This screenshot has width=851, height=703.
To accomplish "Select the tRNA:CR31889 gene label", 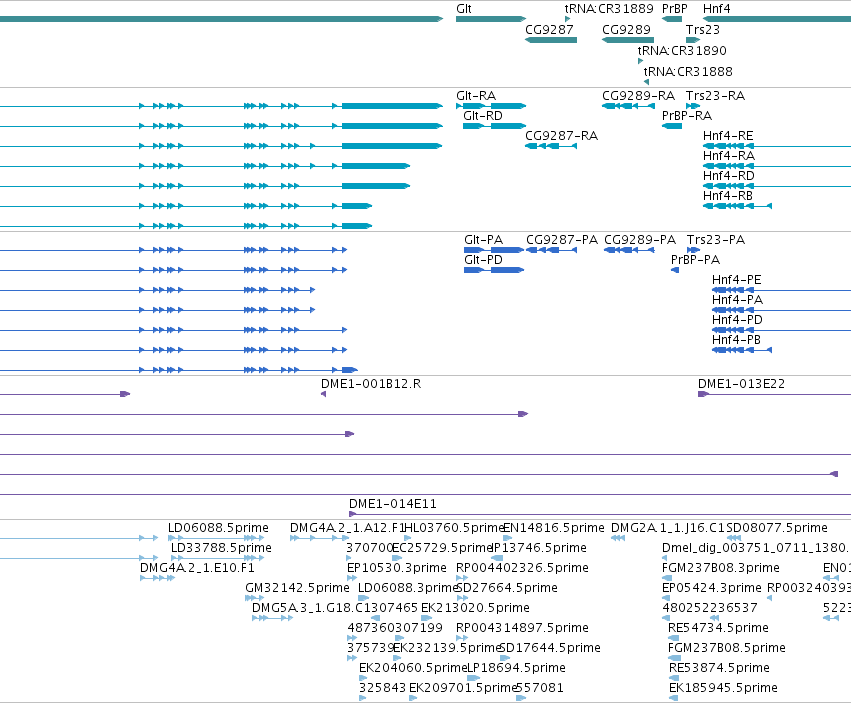I will tap(608, 9).
